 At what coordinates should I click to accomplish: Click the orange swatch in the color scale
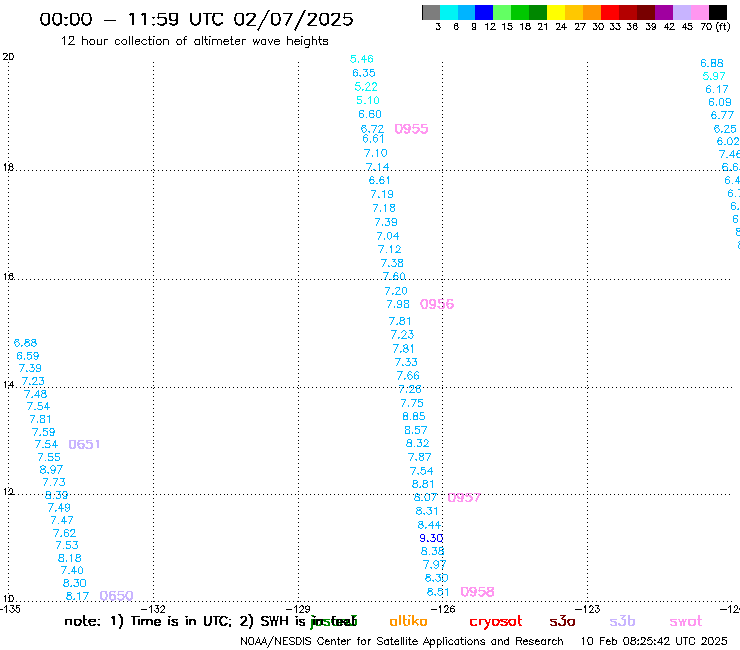coord(592,13)
